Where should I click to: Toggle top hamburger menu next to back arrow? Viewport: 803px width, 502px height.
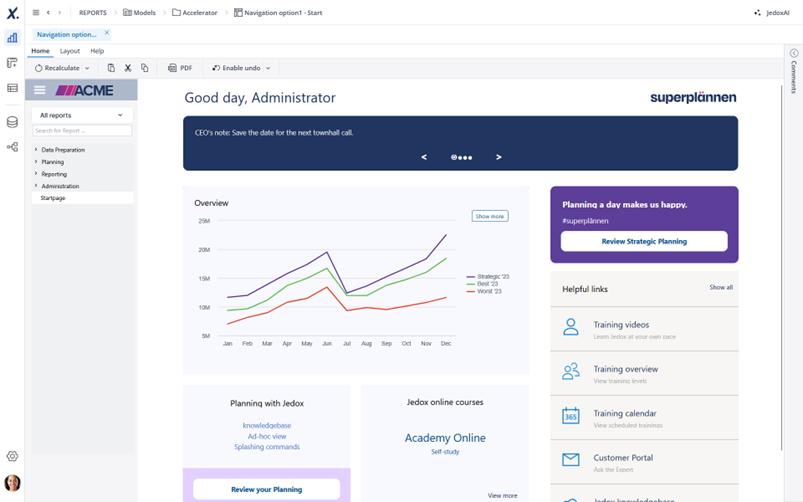pos(36,13)
